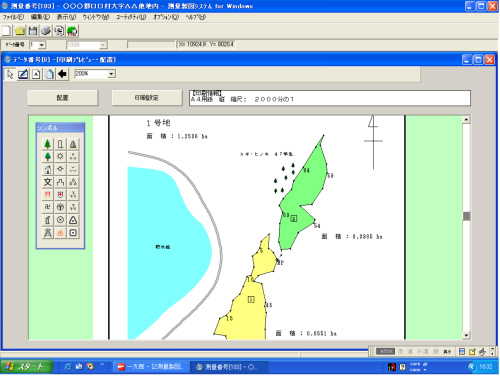Pick the red torii shrine symbol
Image resolution: width=500 pixels, height=376 pixels.
[48, 195]
